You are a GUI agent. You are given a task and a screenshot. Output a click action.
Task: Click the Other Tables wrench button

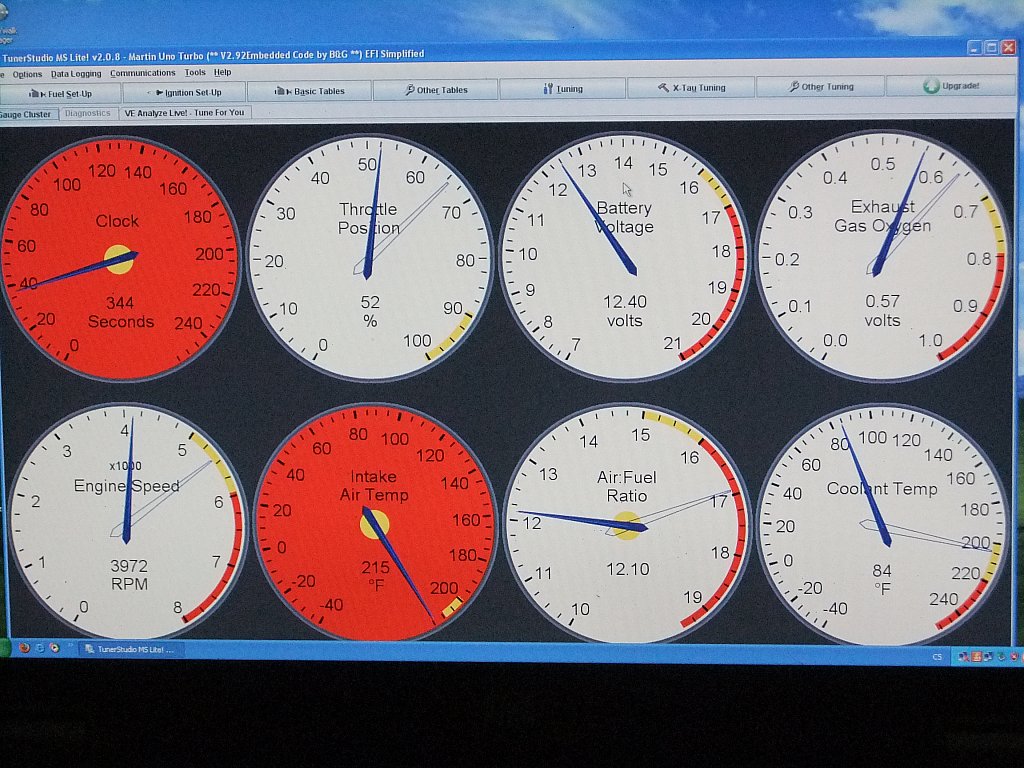[436, 90]
